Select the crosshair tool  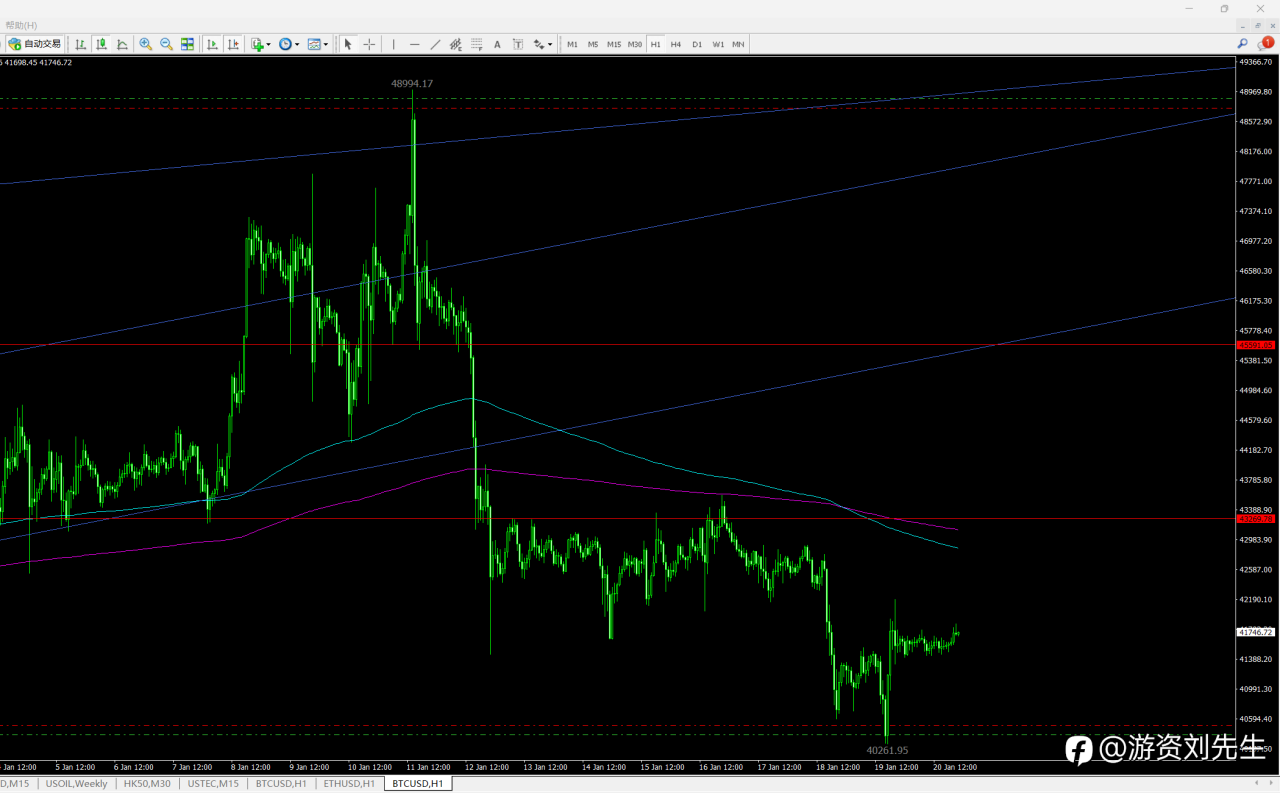pyautogui.click(x=369, y=44)
